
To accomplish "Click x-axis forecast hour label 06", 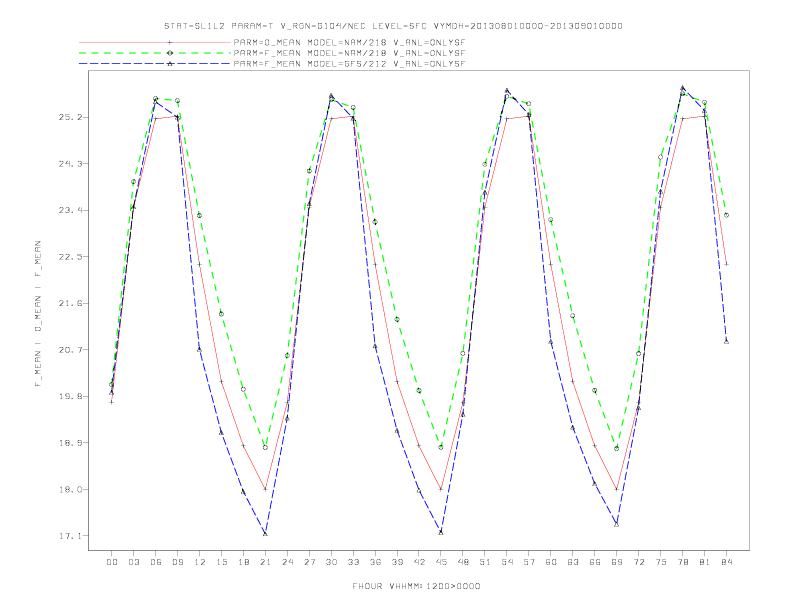I will [x=156, y=562].
